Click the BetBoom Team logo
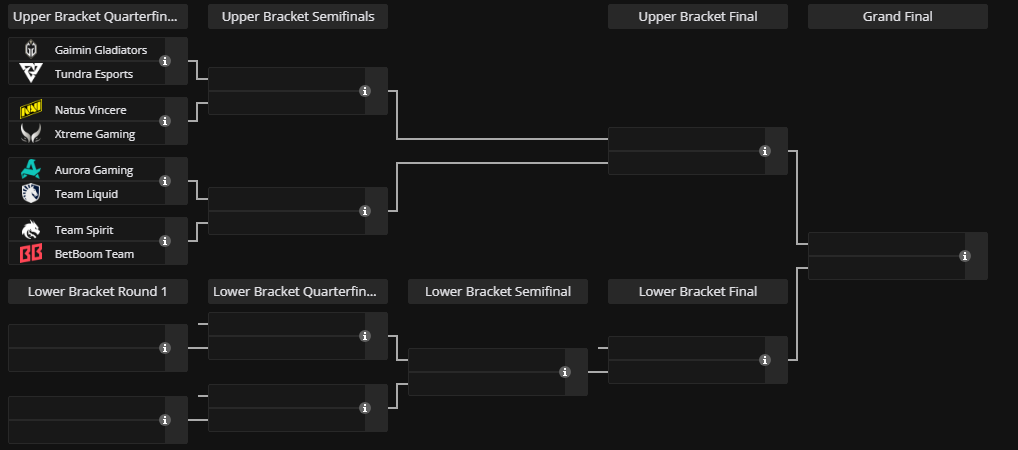 pyautogui.click(x=31, y=253)
